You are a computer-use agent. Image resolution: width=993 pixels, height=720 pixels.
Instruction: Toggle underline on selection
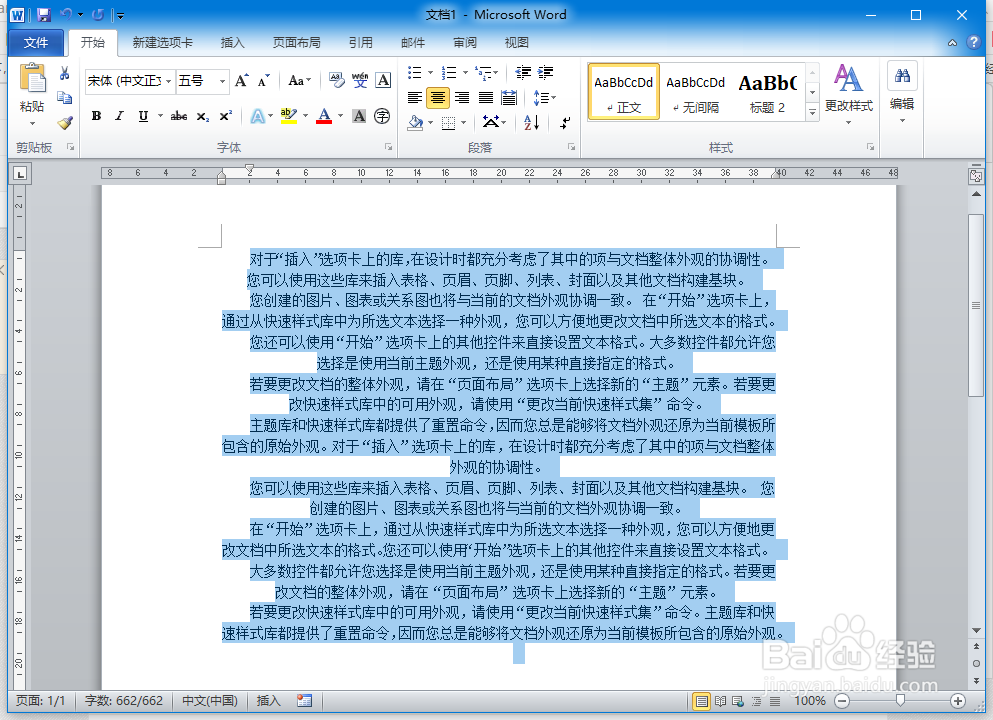[x=143, y=114]
